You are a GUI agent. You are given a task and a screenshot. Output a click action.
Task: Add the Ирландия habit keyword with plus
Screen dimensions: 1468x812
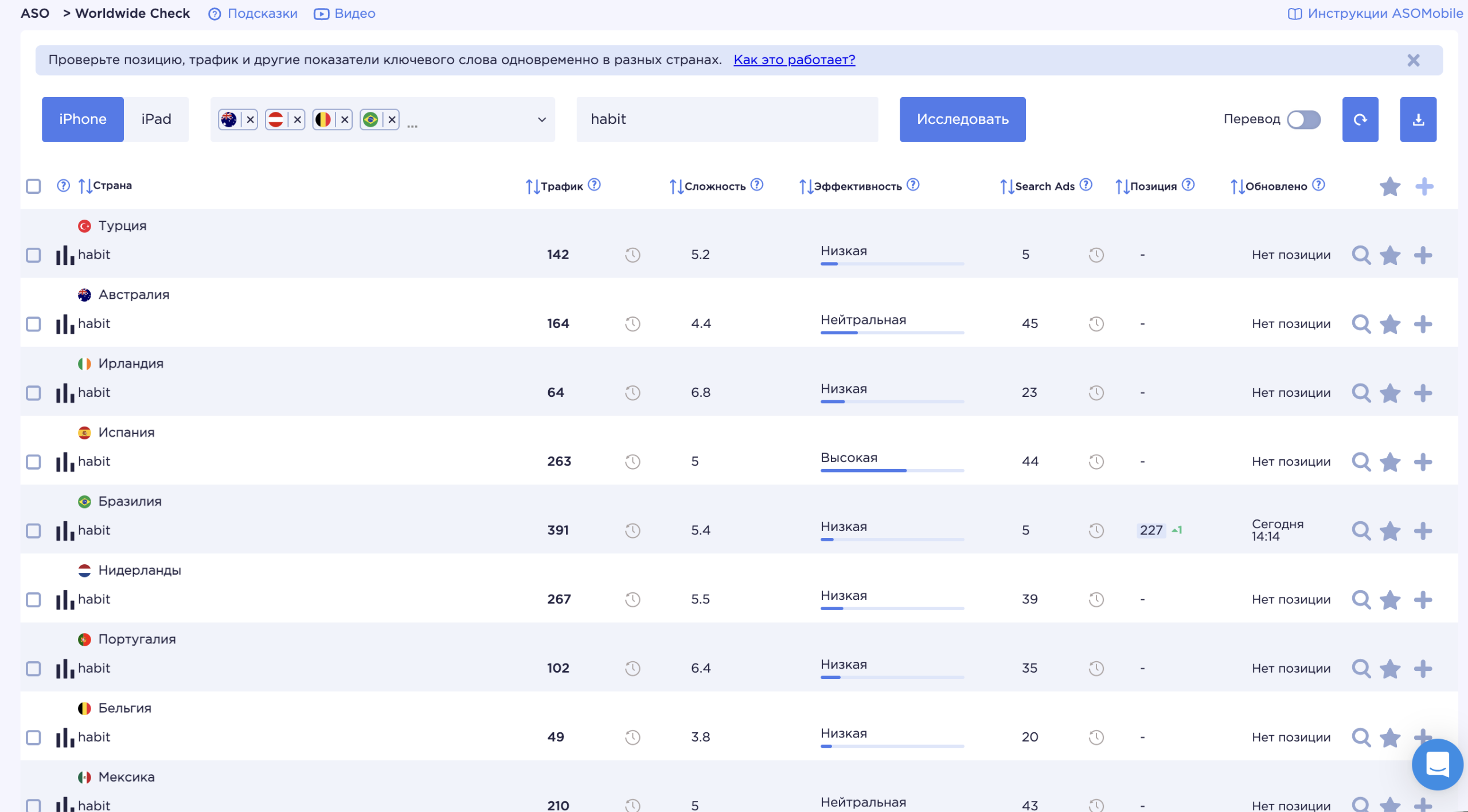click(1422, 393)
